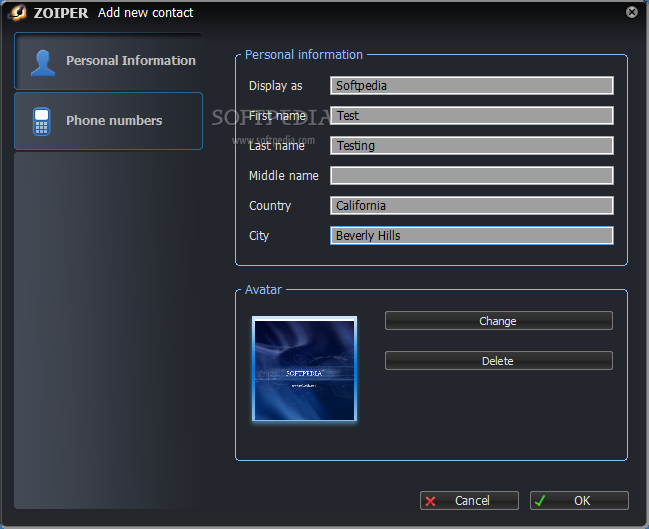The width and height of the screenshot is (649, 529).
Task: Click the empty Middle name field
Action: click(471, 176)
